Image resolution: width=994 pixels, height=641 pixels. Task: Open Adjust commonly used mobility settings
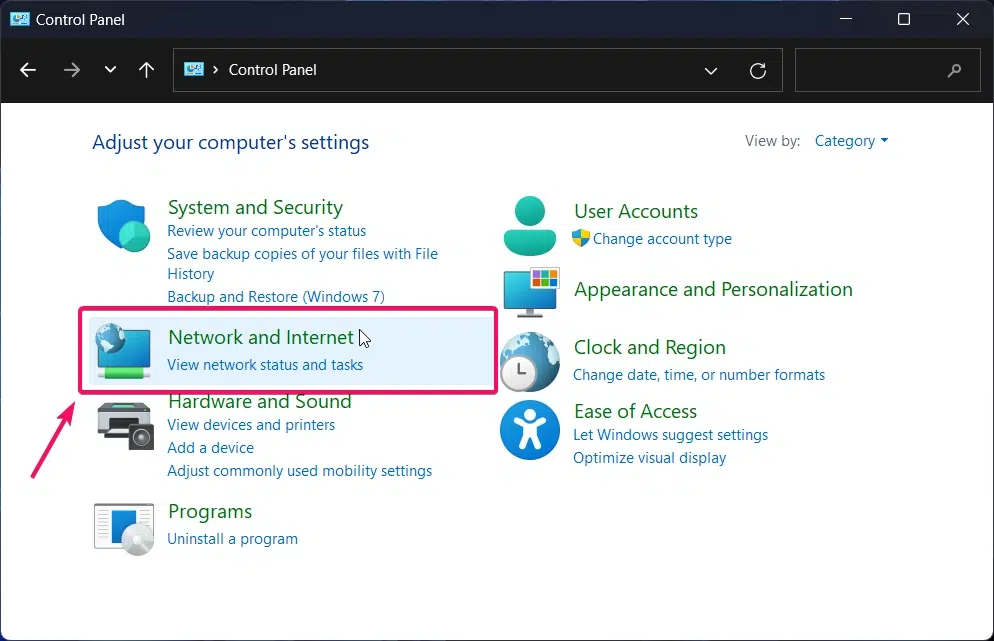tap(299, 471)
